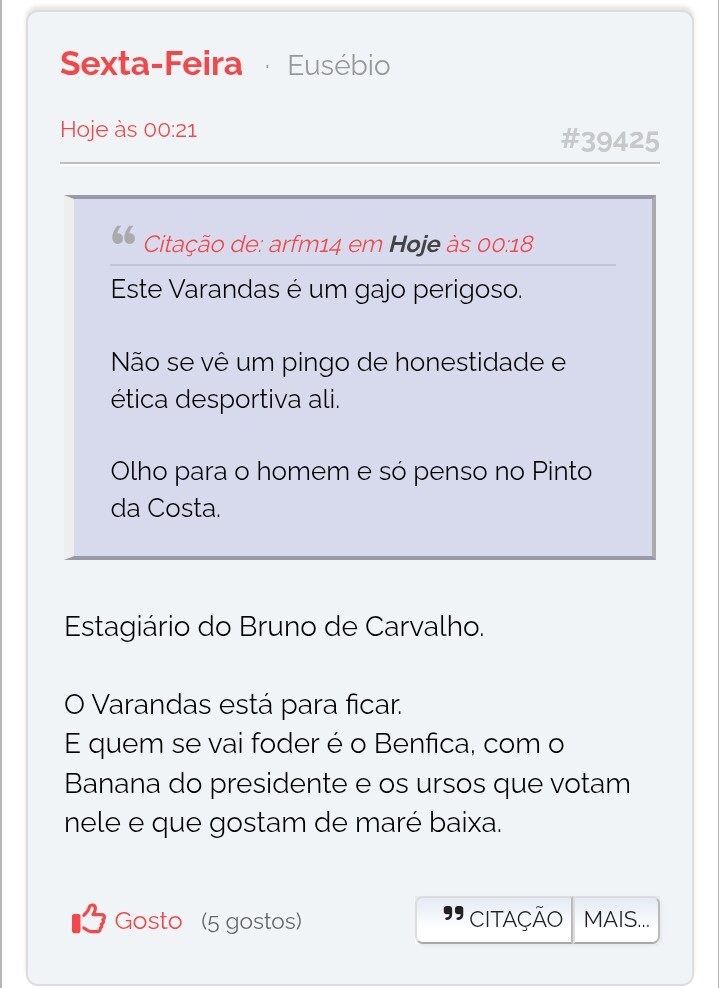Screen dimensions: 719x988
Task: Open the MAIS... options menu
Action: pos(616,920)
